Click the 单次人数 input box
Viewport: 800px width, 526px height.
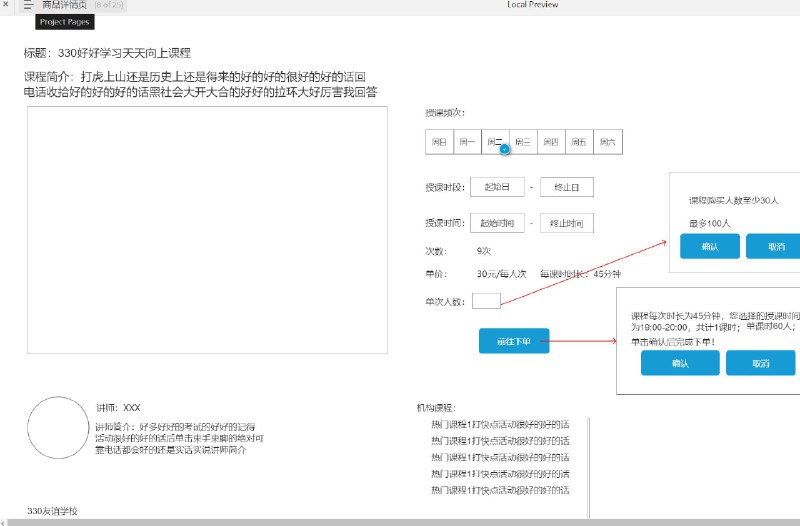pyautogui.click(x=486, y=301)
